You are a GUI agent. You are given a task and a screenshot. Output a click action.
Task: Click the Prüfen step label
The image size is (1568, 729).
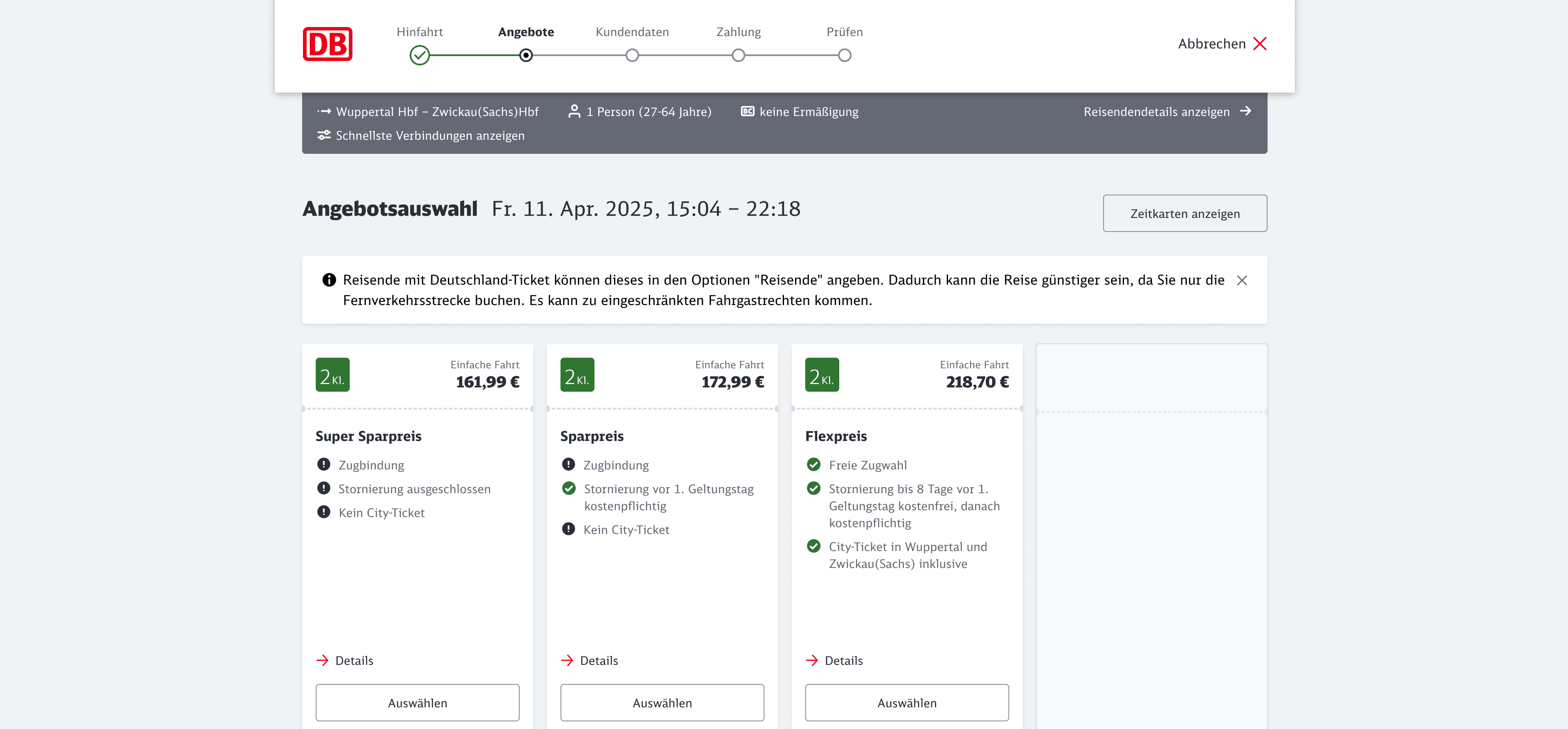844,31
